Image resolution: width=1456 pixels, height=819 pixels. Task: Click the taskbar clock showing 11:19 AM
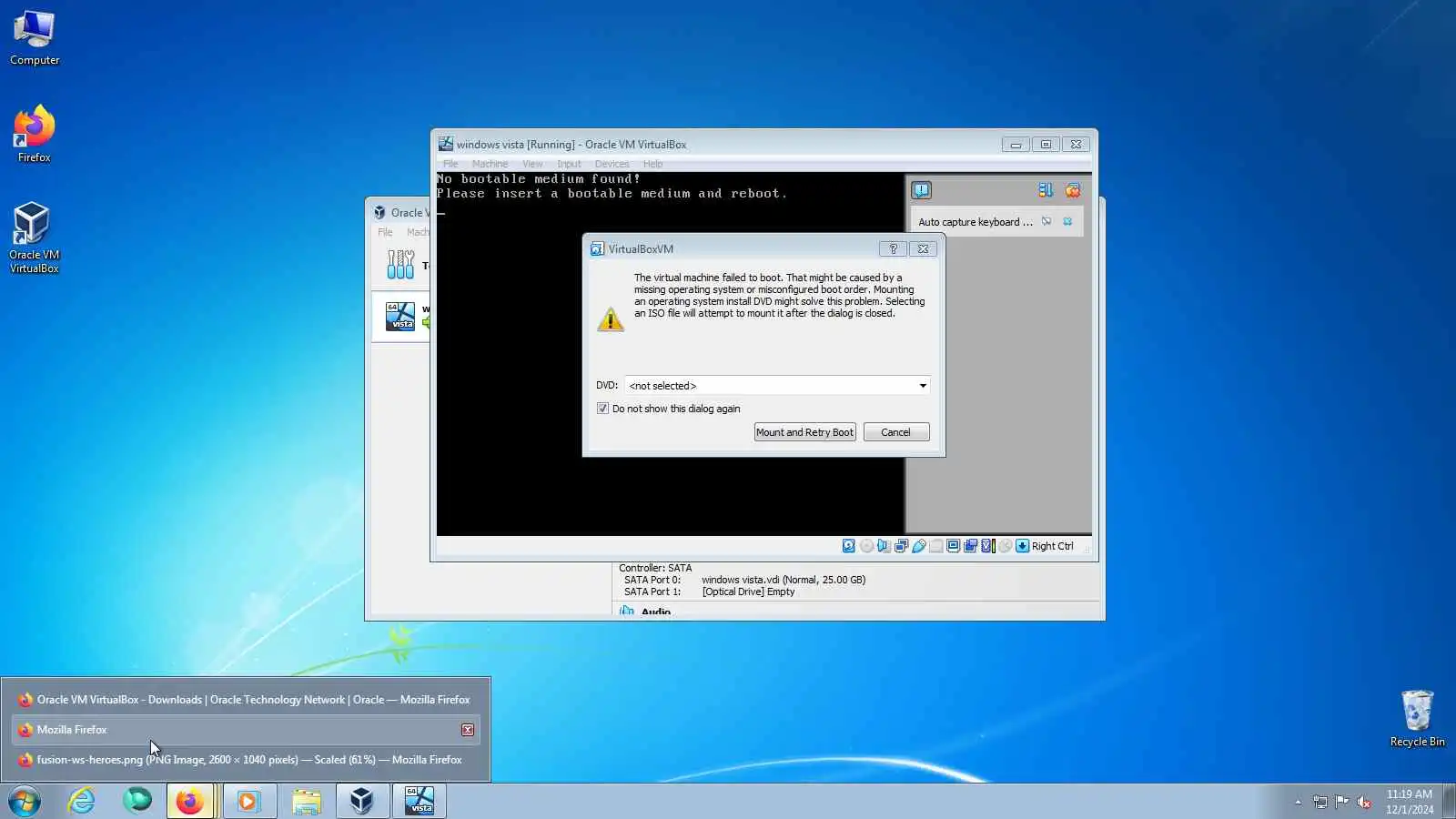(1410, 802)
